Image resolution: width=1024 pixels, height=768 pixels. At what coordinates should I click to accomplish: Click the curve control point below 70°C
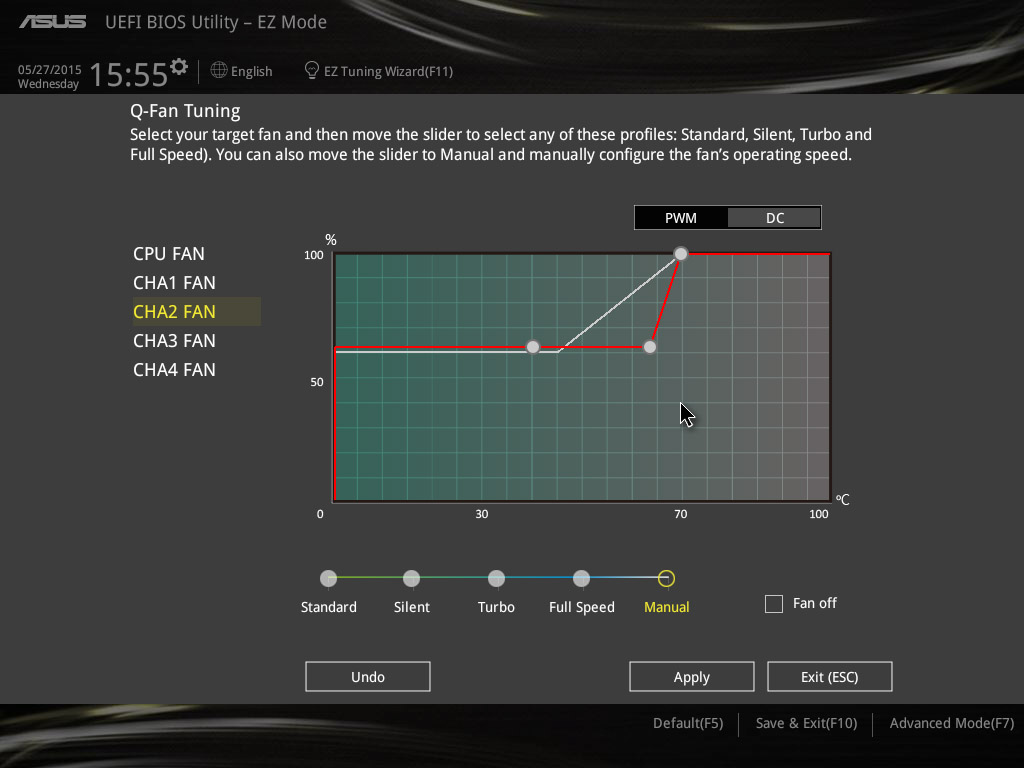point(650,347)
